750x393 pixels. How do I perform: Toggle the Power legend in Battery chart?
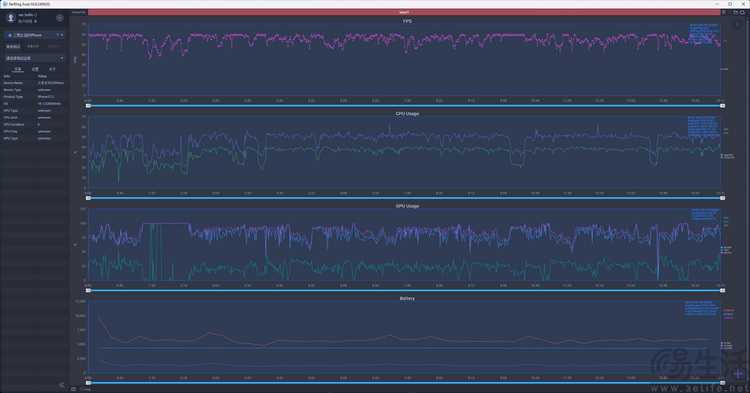pos(727,343)
